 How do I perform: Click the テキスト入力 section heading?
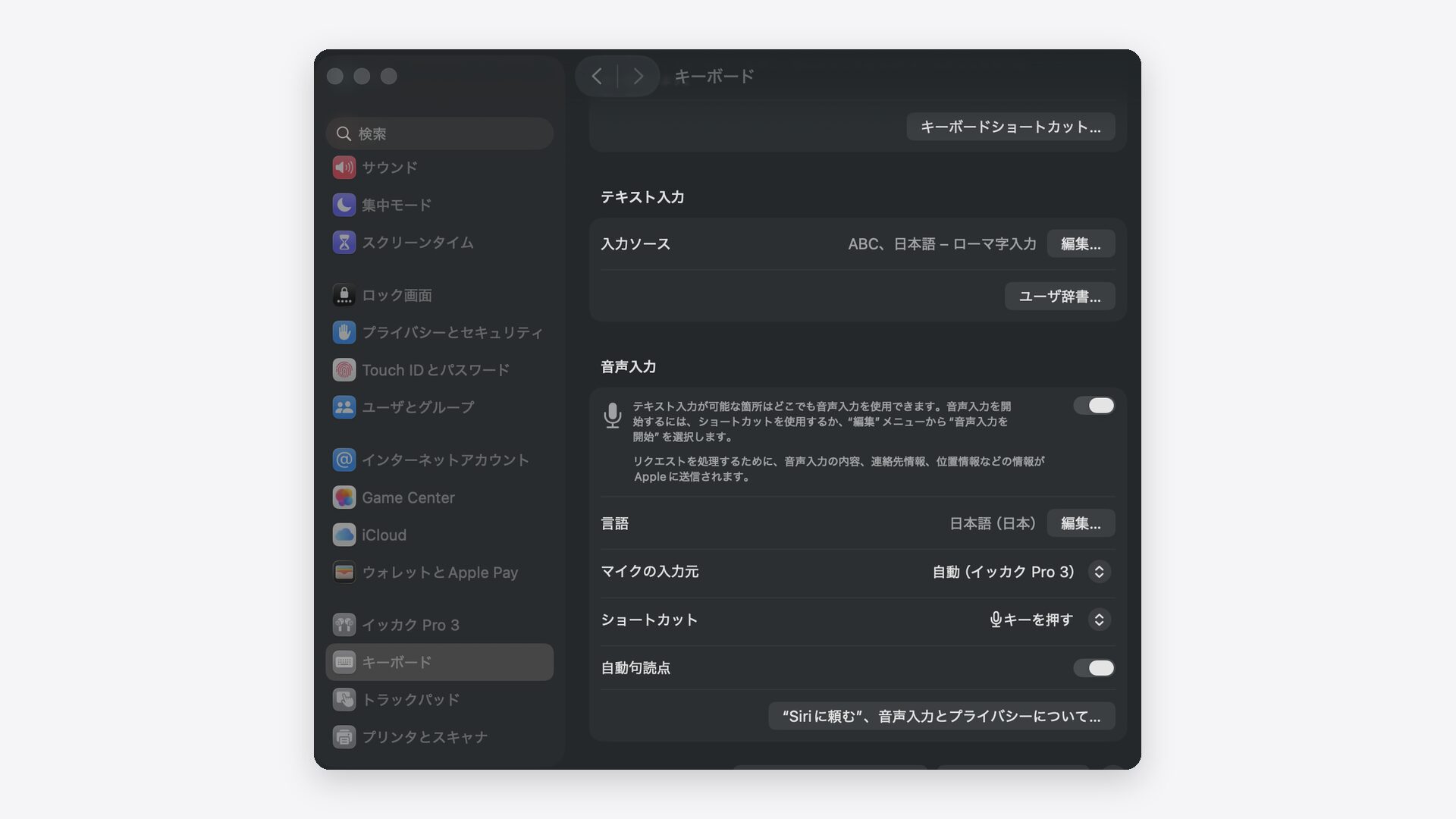[x=642, y=197]
